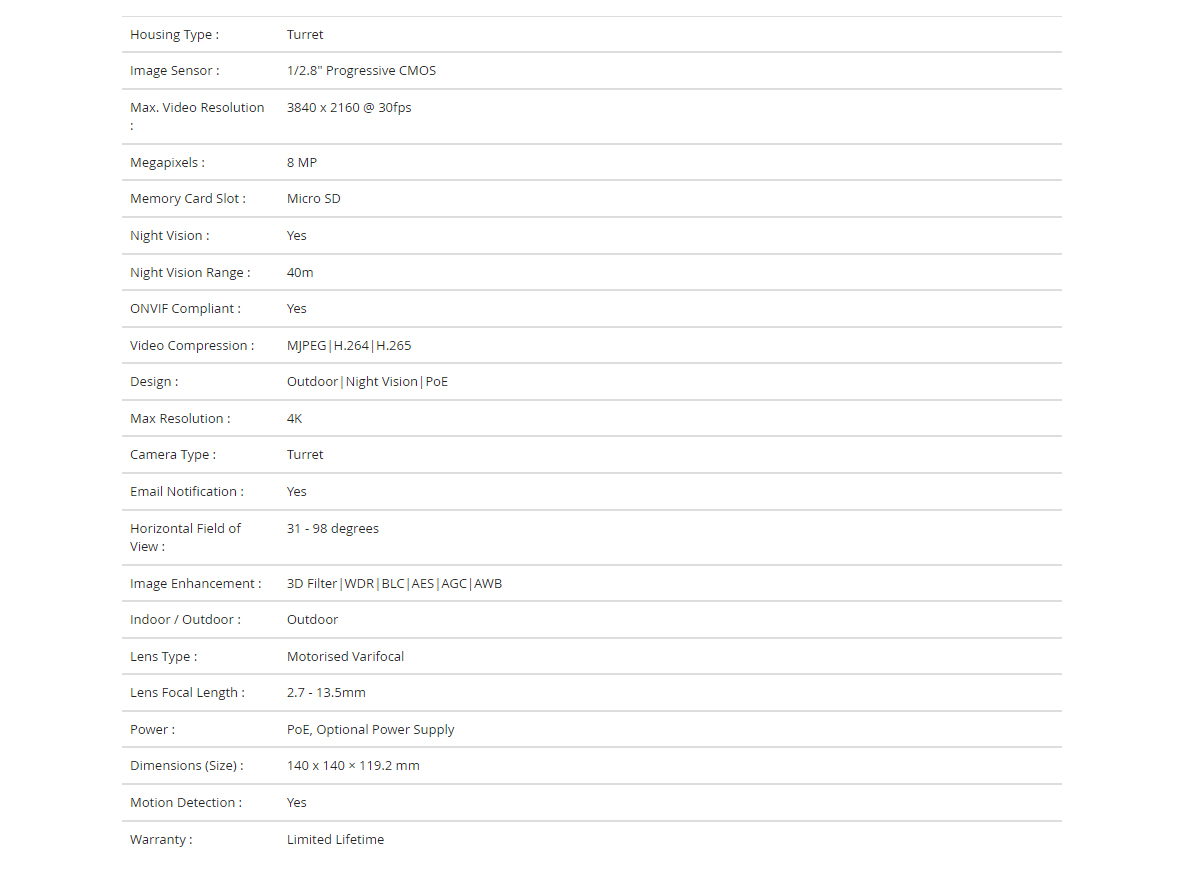Screen dimensions: 1185x873
Task: Select the MJPEG|H.264|H.265 compression value
Action: point(349,345)
